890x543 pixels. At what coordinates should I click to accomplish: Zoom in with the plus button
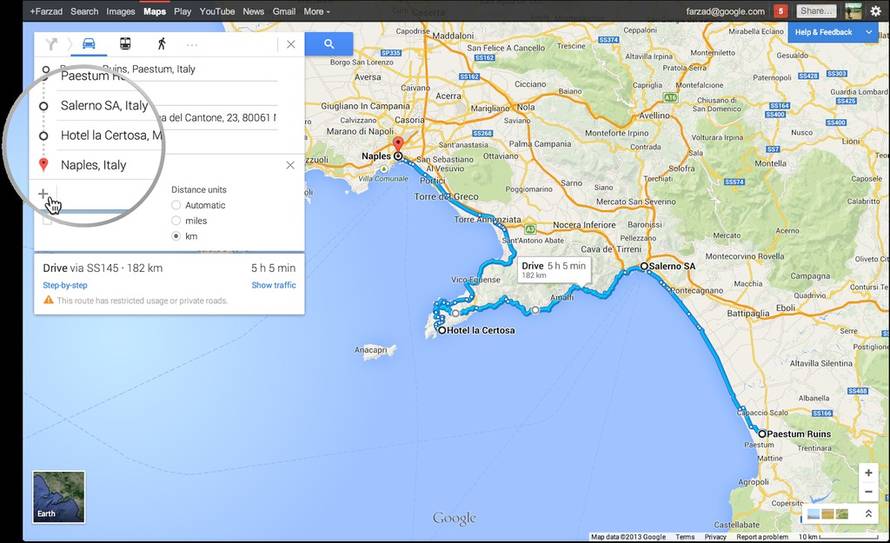click(868, 473)
